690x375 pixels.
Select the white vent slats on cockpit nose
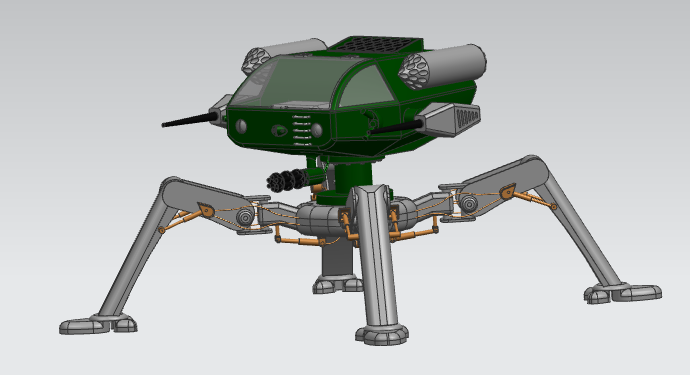click(x=302, y=130)
